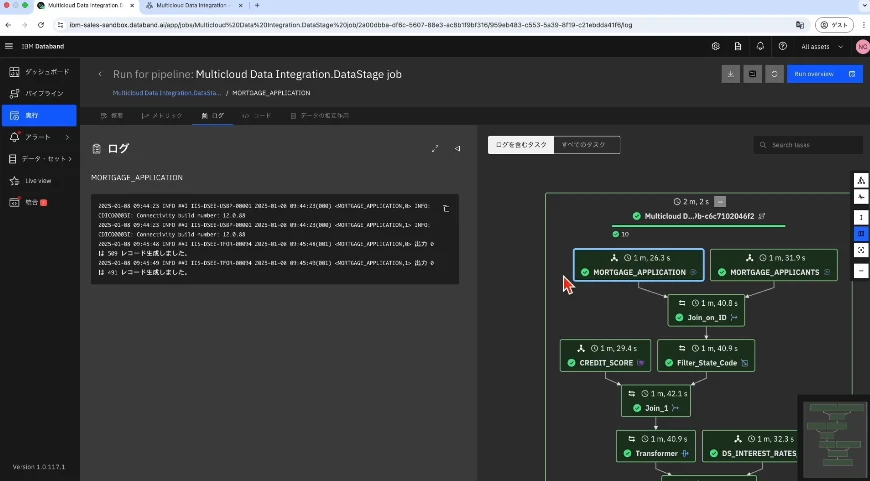Click the MORTGAGE_APPLICATION heading above log box

pos(137,178)
